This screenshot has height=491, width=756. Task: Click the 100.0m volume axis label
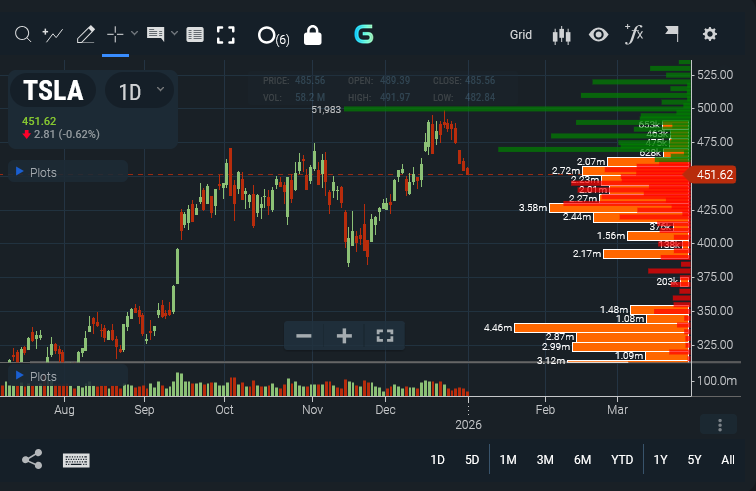coord(716,381)
